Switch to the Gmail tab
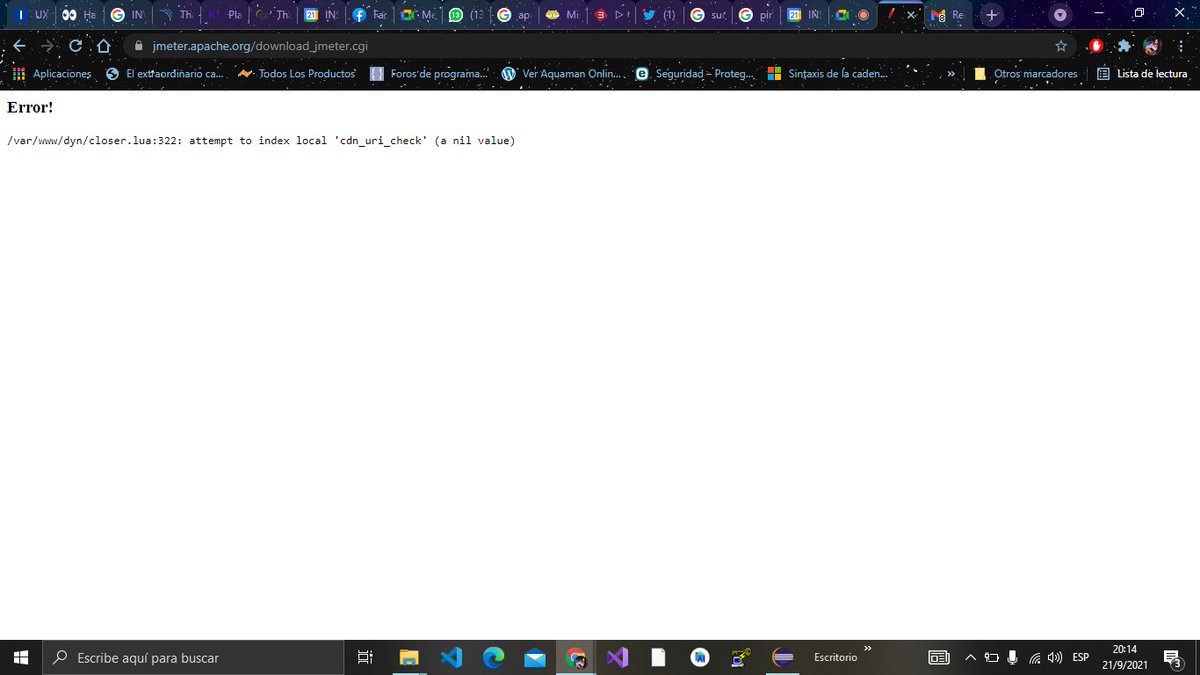This screenshot has height=675, width=1200. pyautogui.click(x=948, y=15)
